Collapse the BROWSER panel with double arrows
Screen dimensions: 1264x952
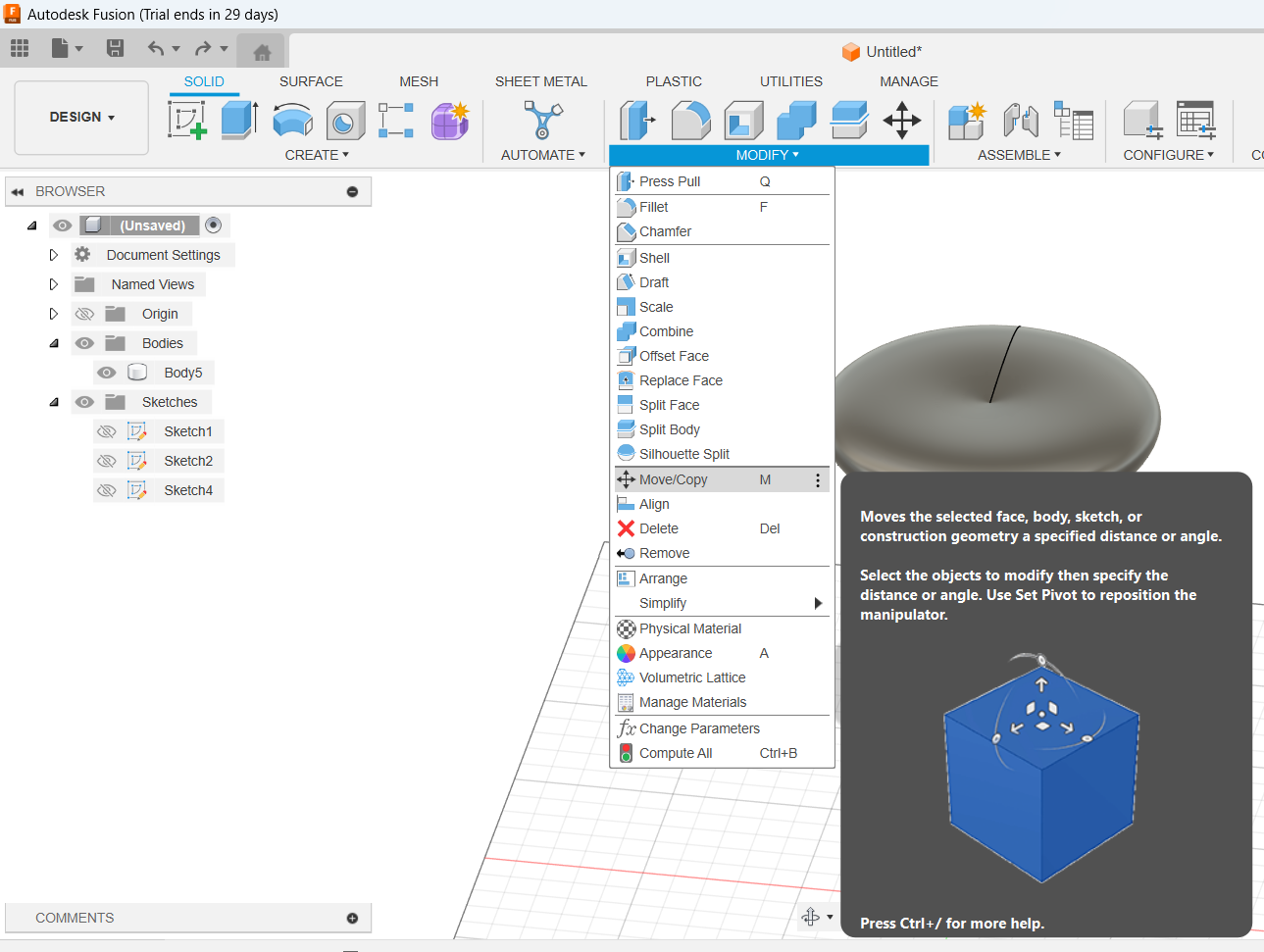click(17, 191)
